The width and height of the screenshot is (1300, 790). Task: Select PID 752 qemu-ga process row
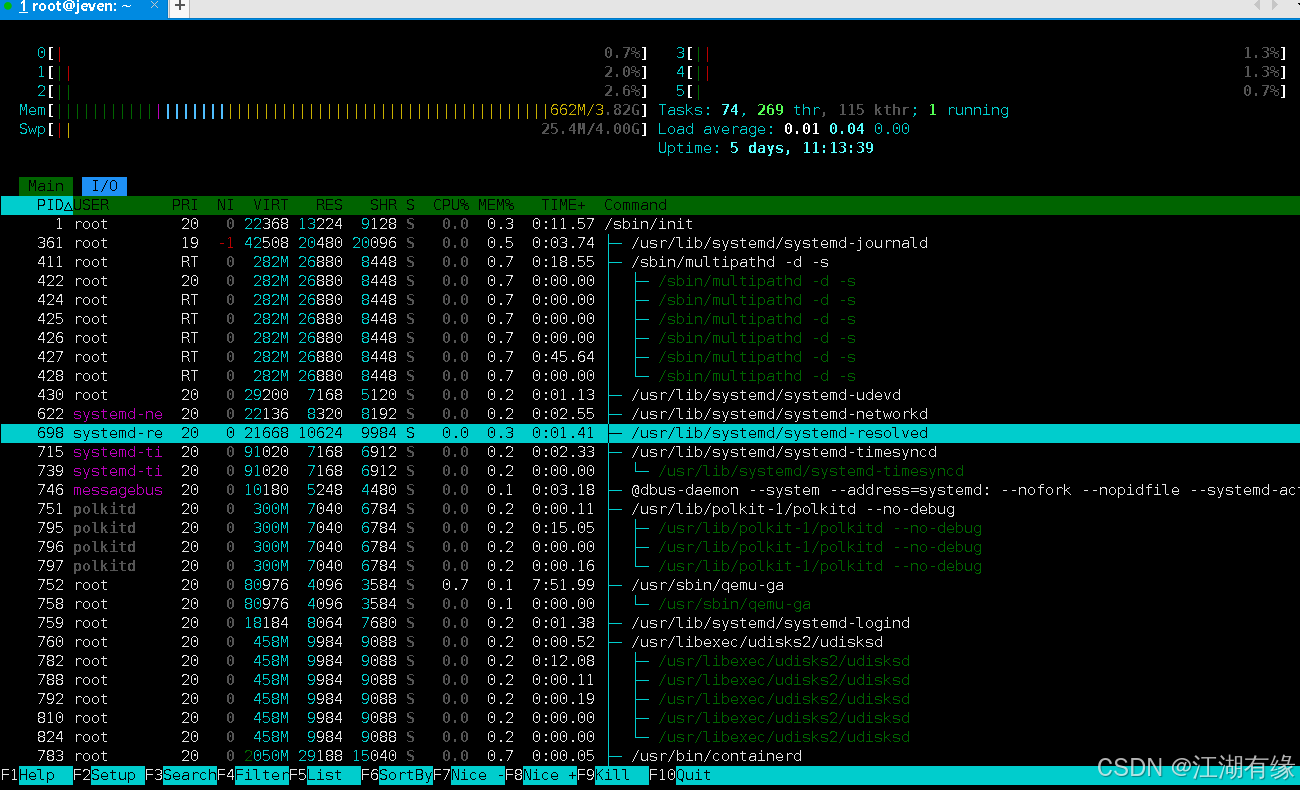pos(650,585)
